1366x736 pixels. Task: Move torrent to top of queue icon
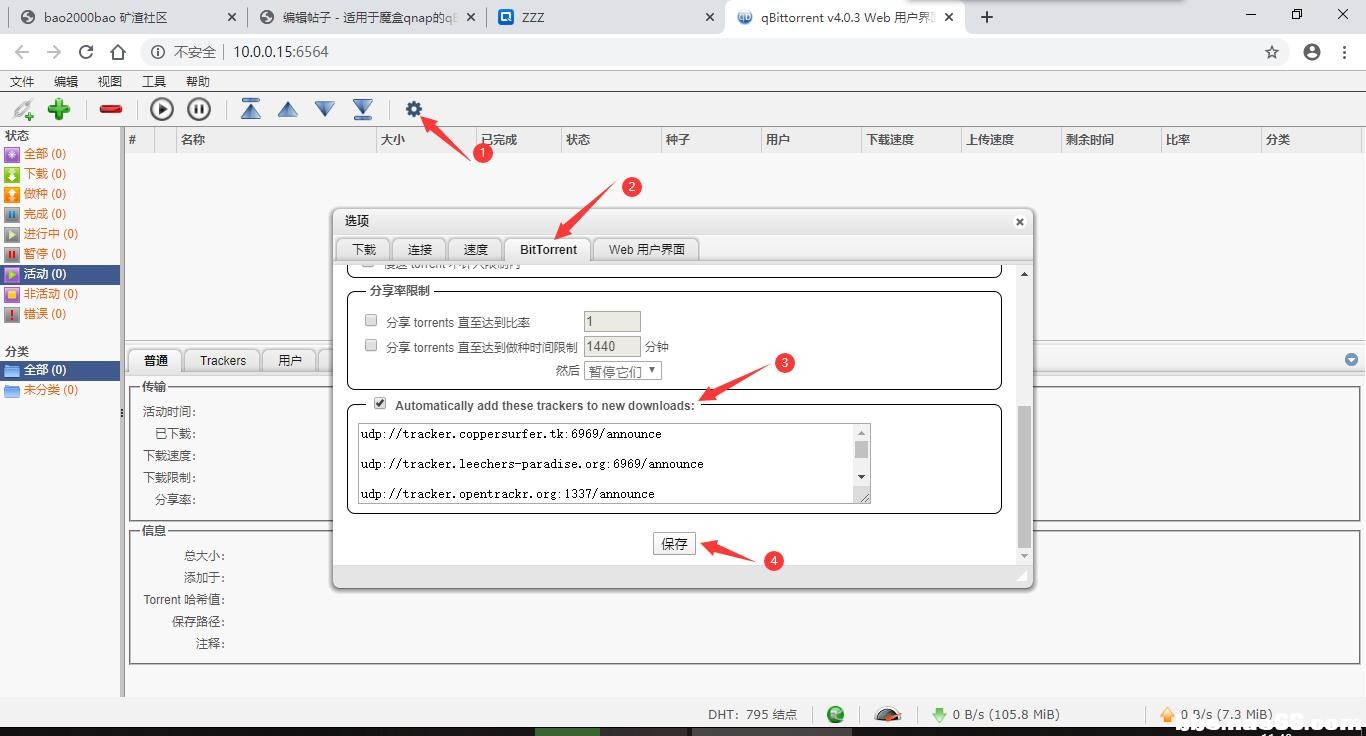tap(251, 109)
